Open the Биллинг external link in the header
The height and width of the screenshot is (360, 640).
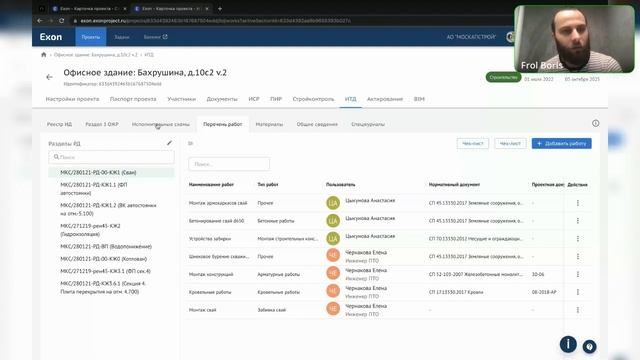point(156,37)
